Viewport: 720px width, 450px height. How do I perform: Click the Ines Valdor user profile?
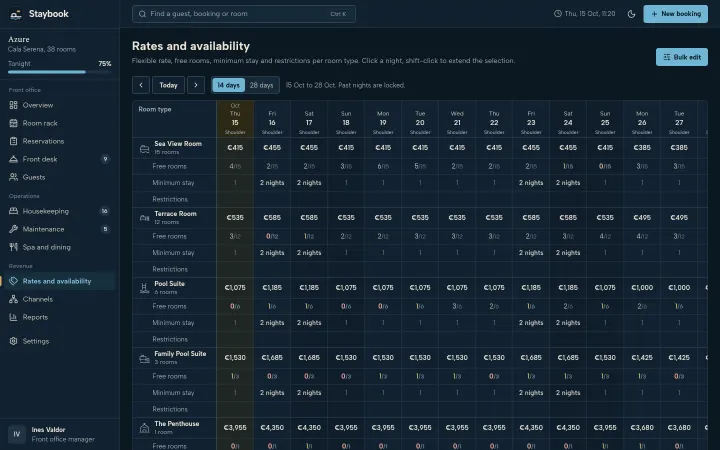(60, 434)
